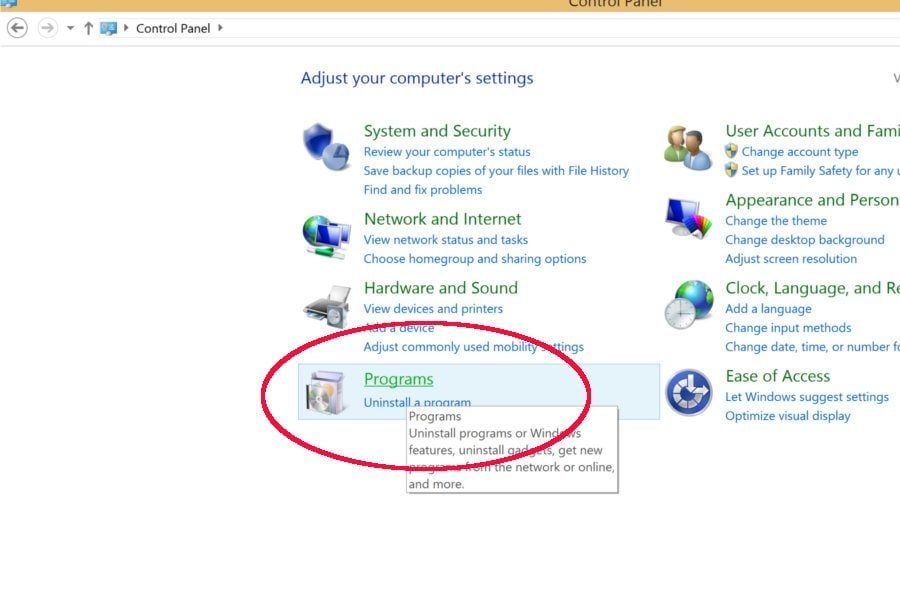Open Optimize visual display
Viewport: 900px width, 600px height.
point(788,416)
